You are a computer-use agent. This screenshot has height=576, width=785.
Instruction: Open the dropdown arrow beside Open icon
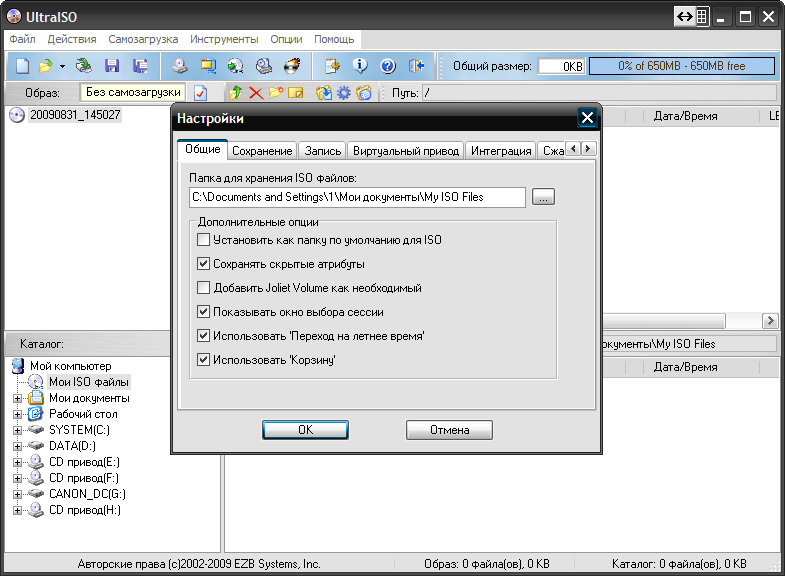tap(62, 66)
